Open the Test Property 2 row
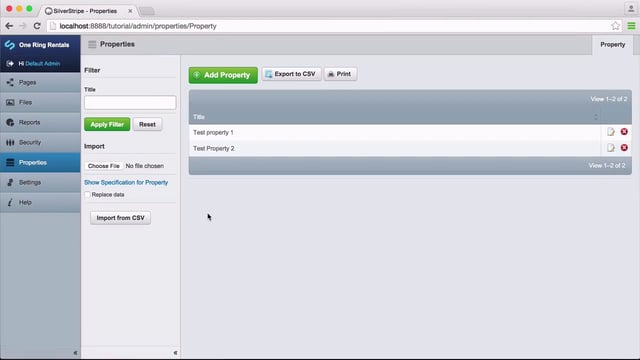The image size is (640, 360). tap(395, 149)
